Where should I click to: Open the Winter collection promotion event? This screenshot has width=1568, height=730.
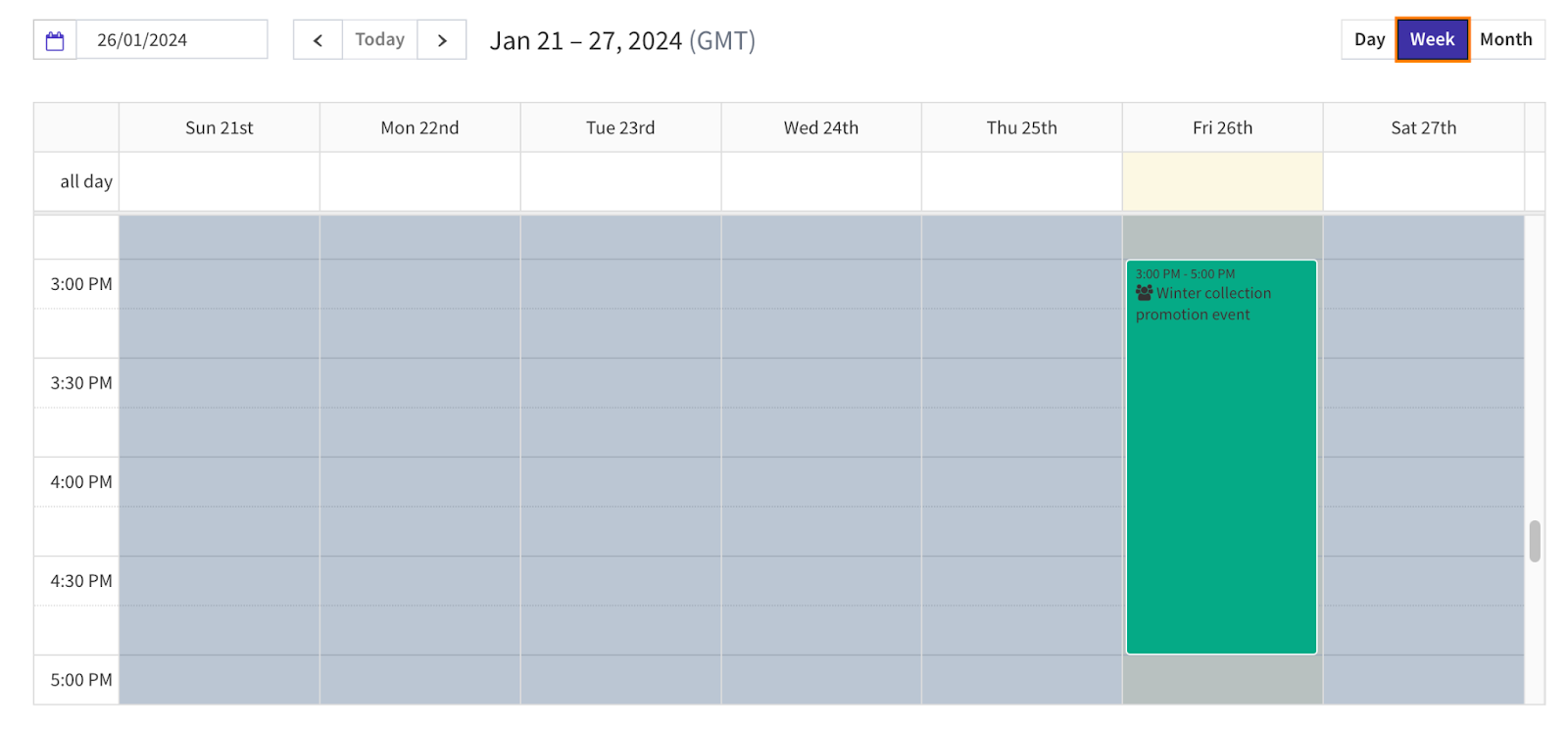pos(1221,457)
